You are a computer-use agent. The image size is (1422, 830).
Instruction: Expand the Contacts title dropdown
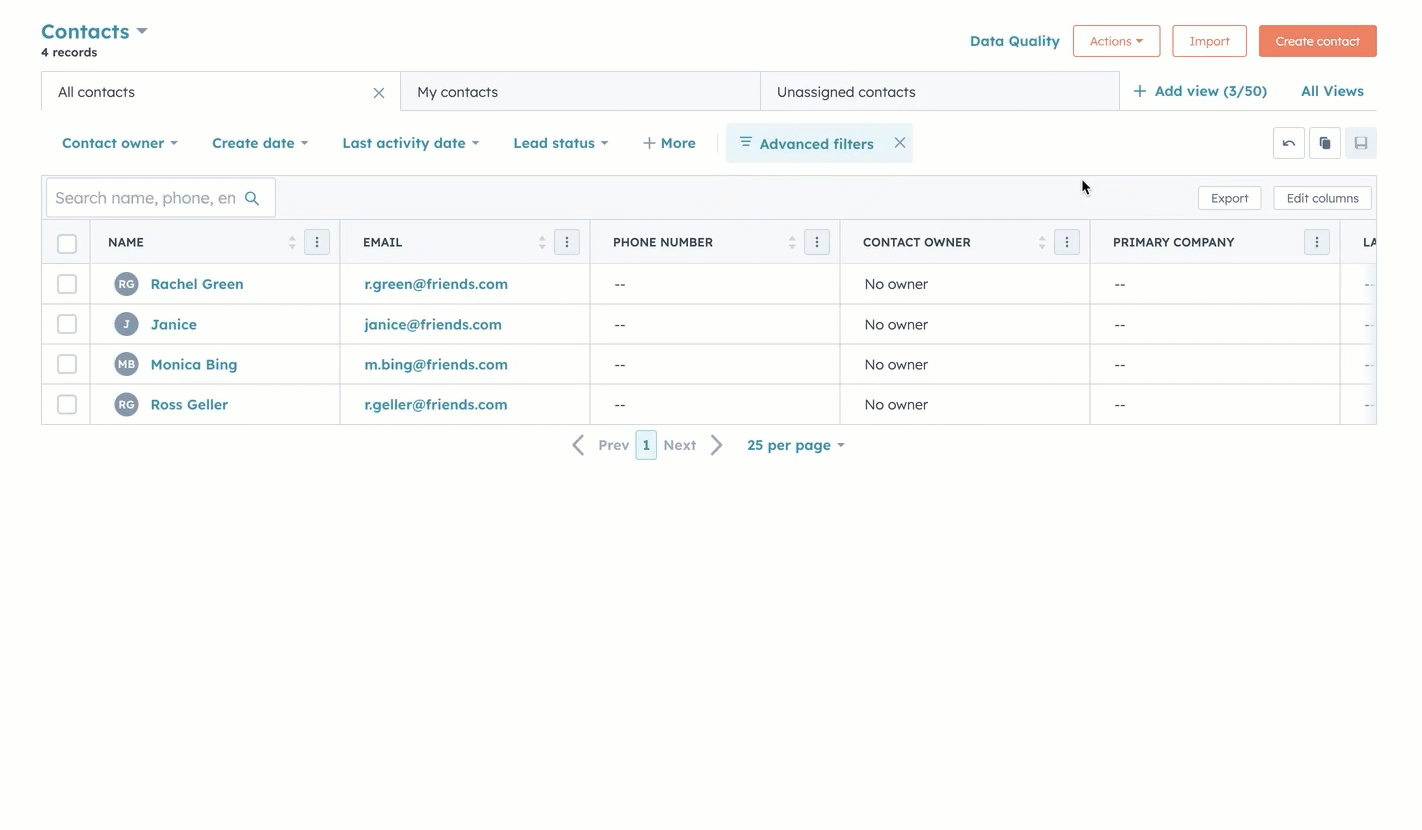point(142,31)
